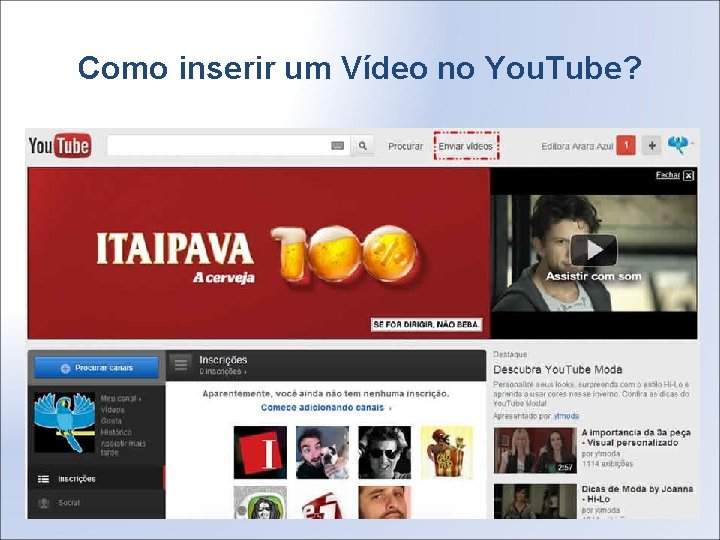Viewport: 720px width, 540px height.
Task: Select the green-ringed face channel thumbnail
Action: tap(260, 503)
